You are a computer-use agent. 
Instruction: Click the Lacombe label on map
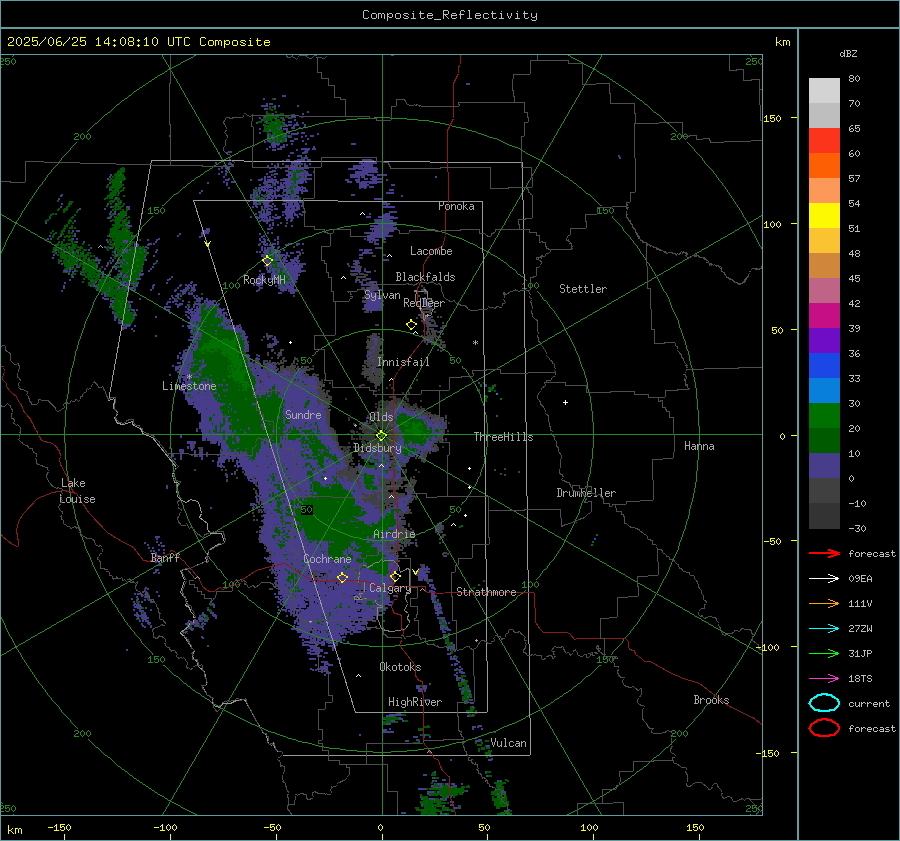pos(431,251)
